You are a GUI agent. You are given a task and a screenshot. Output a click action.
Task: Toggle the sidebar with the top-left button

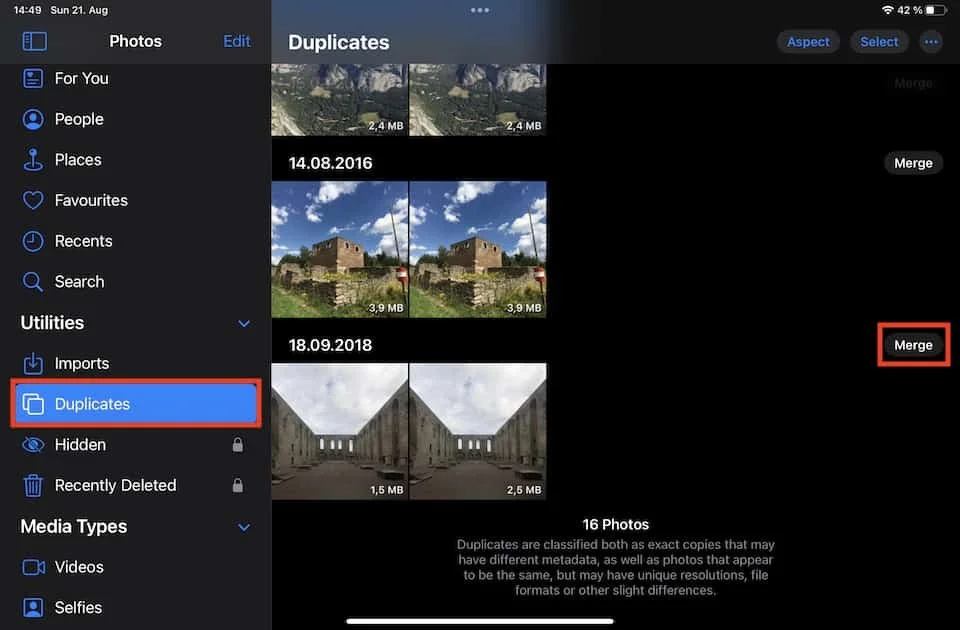(34, 41)
